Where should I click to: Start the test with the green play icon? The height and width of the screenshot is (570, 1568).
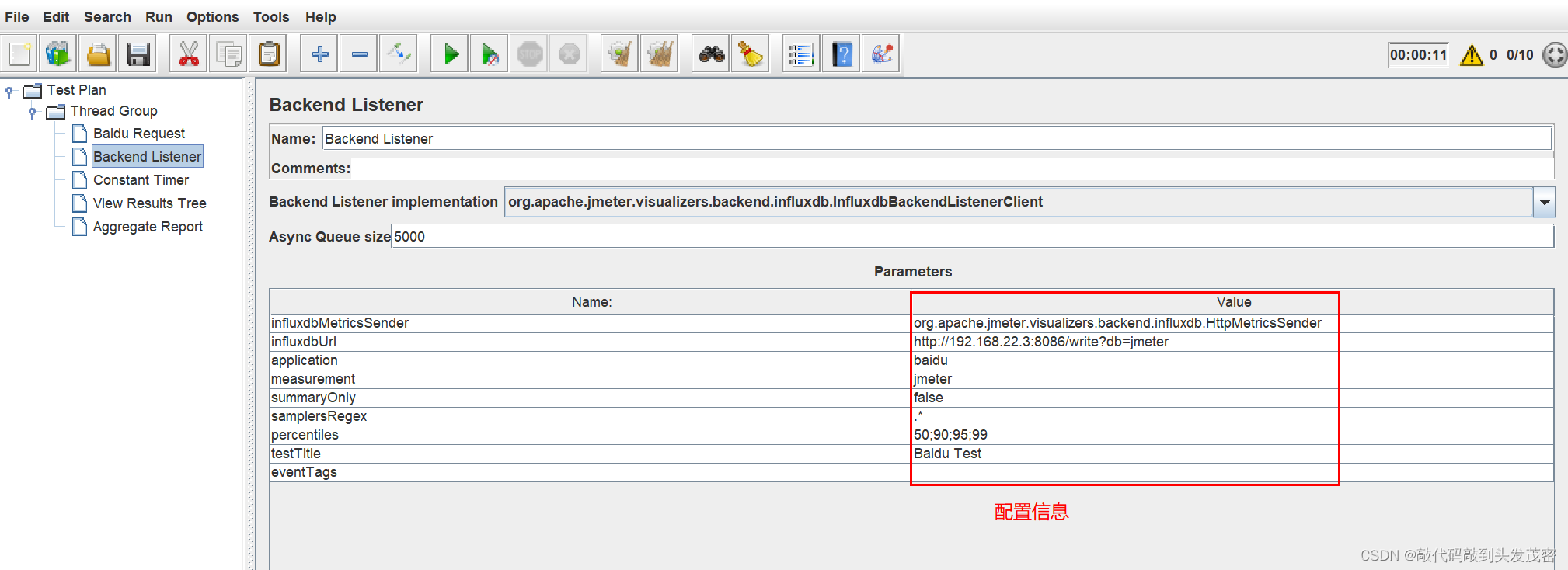[450, 54]
